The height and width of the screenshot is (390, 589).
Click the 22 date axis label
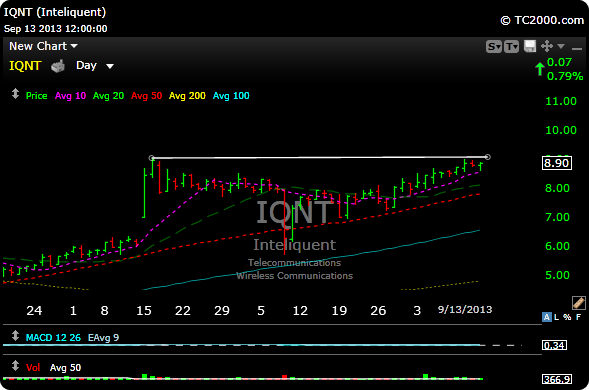click(183, 311)
